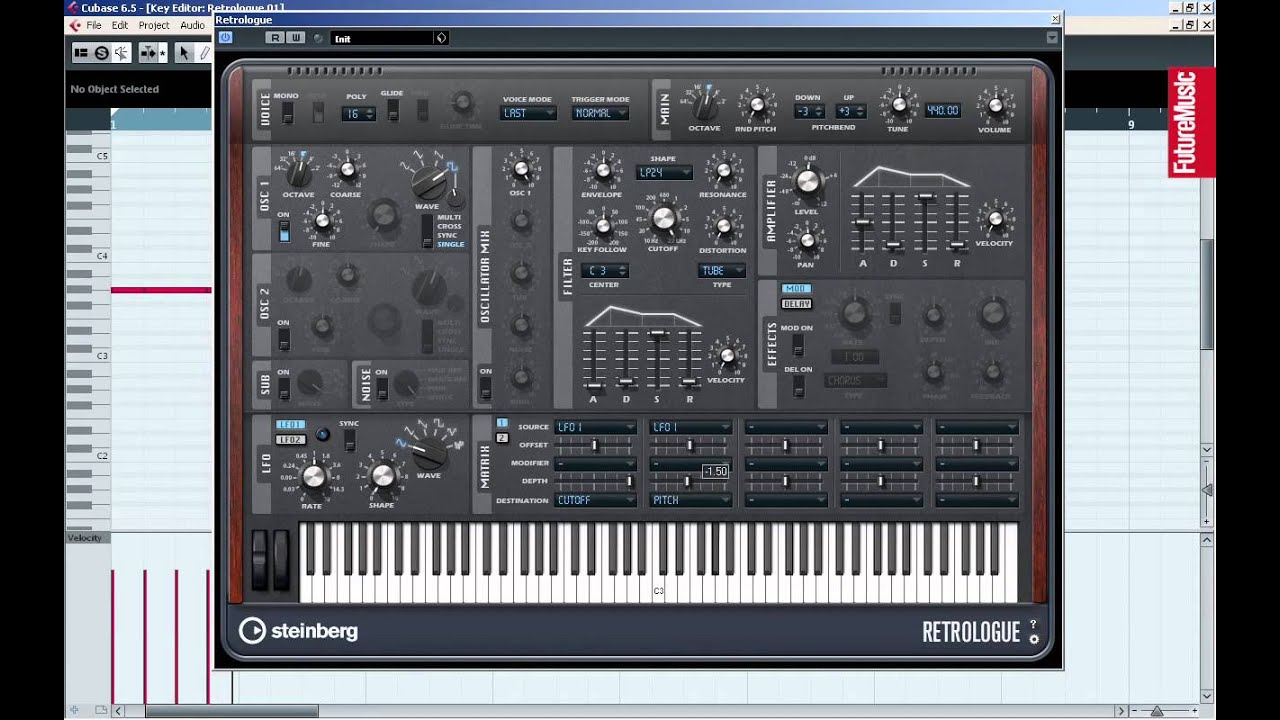Screen dimensions: 1280x720
Task: Switch to matrix page 1 tab
Action: (502, 423)
